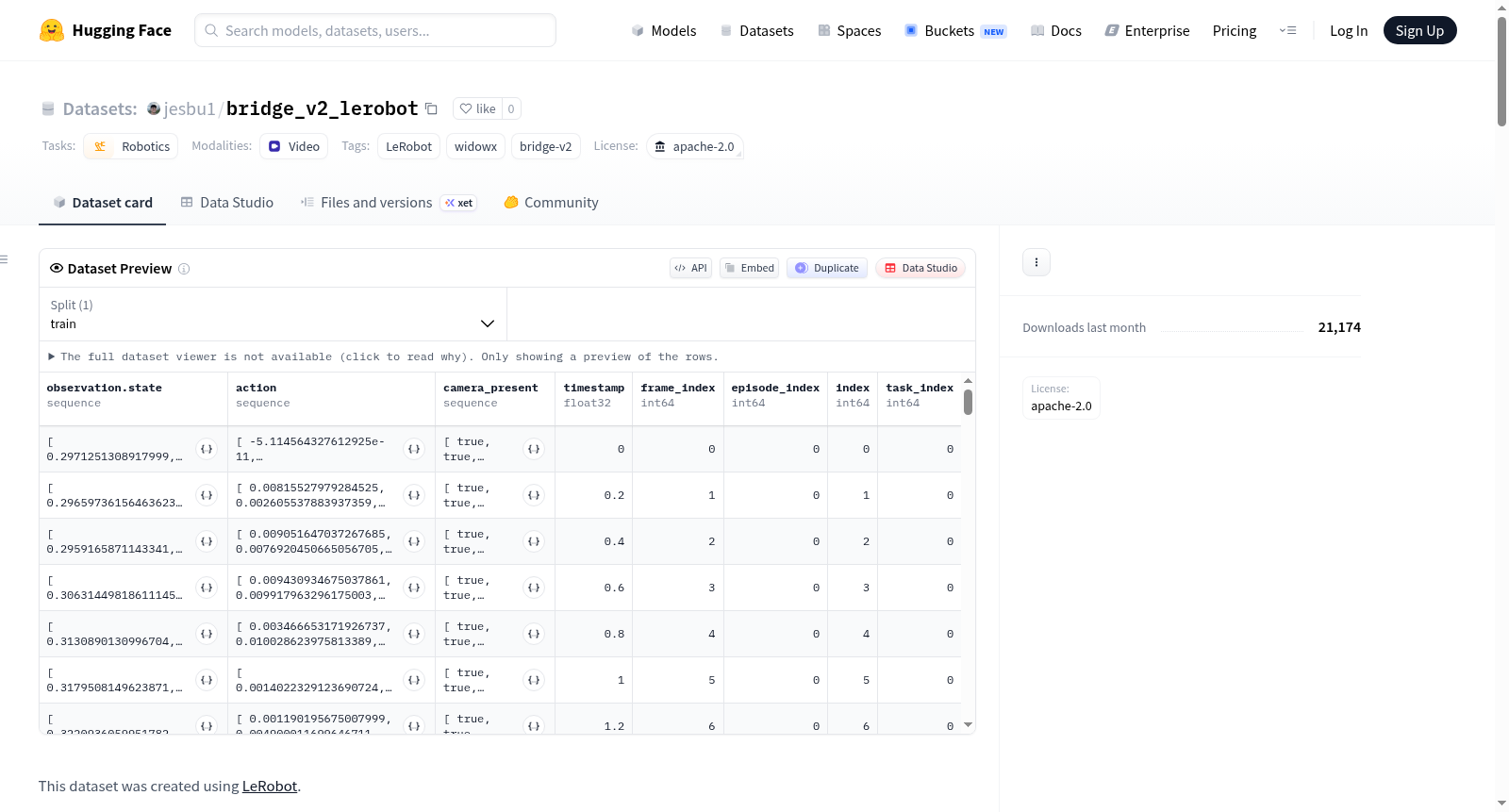Open Models in top navigation
1509x812 pixels.
[x=664, y=30]
